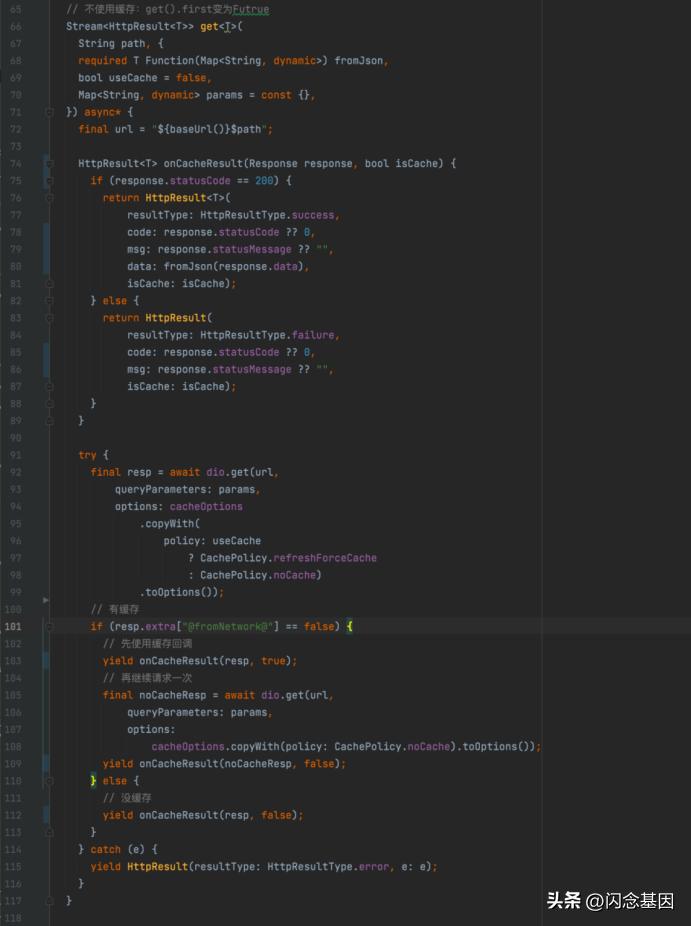Screen dimensions: 691x926
Task: Collapse the onCacheResult function fold at line 74
Action: (50, 164)
